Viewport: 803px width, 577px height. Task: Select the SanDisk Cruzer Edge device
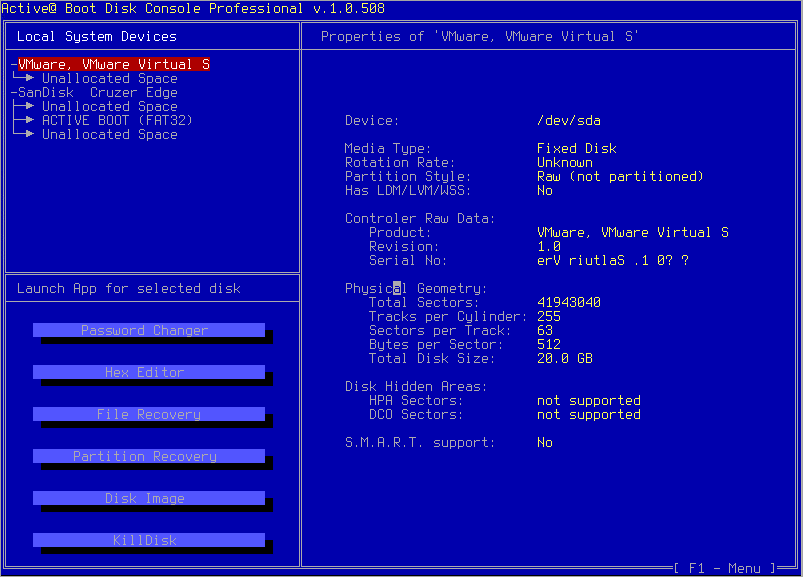tap(98, 93)
